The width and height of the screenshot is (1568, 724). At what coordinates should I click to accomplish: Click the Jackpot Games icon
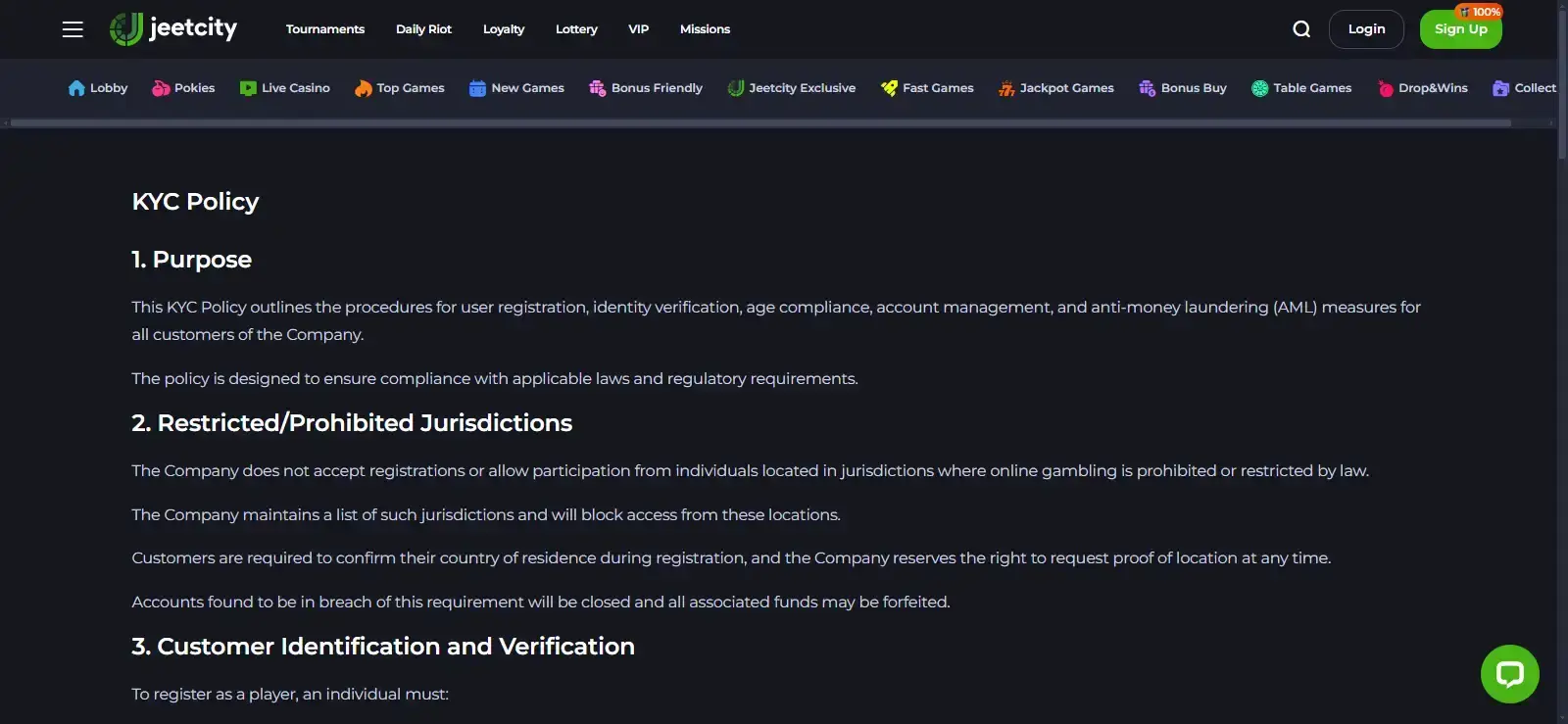[x=1006, y=88]
